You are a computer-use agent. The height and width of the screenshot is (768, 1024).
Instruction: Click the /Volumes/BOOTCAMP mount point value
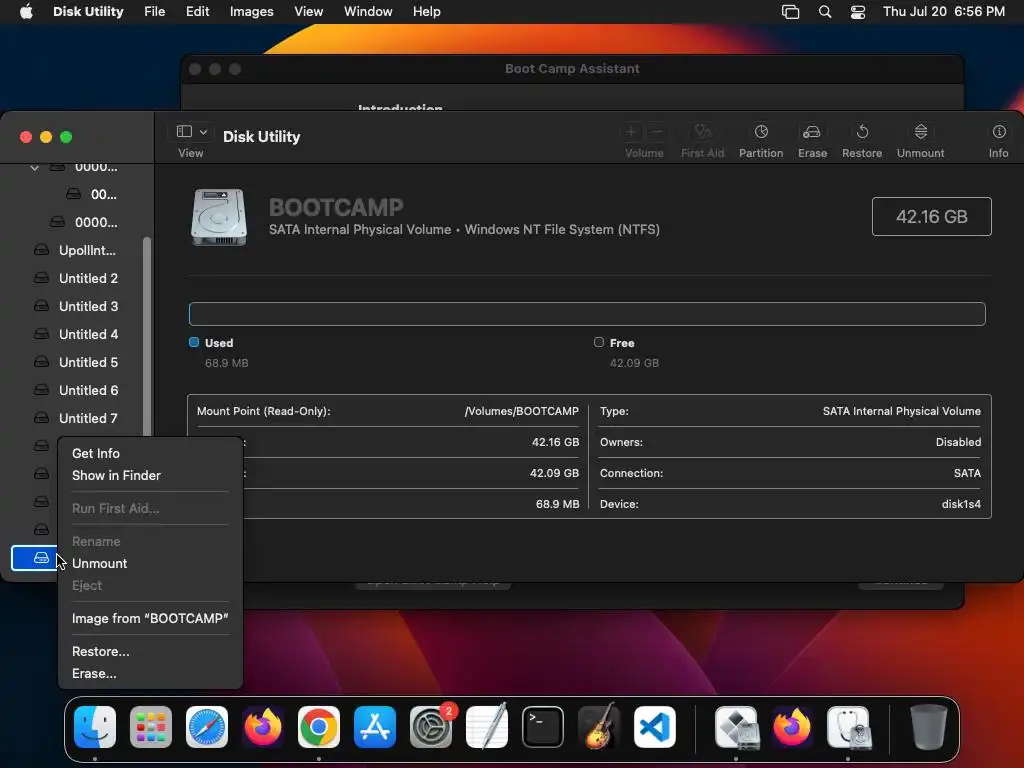(522, 411)
